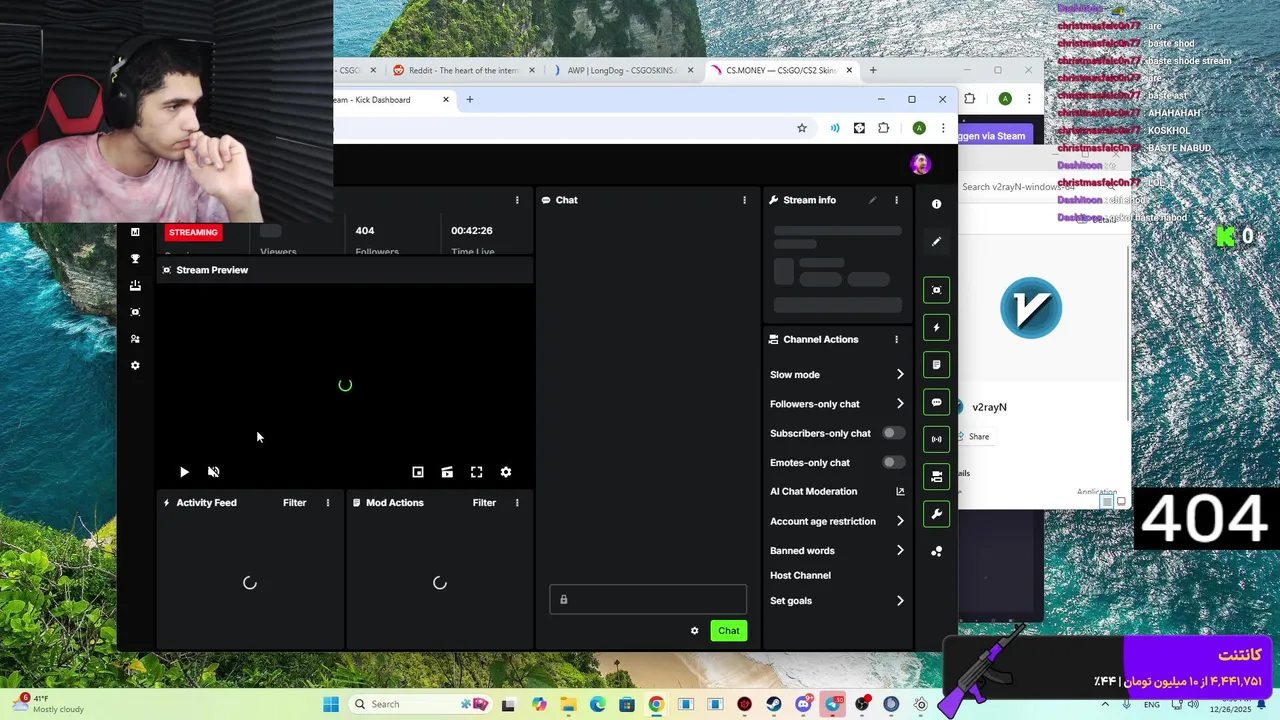1280x720 pixels.
Task: Open the third sidebar icon below the trophy
Action: point(135,286)
